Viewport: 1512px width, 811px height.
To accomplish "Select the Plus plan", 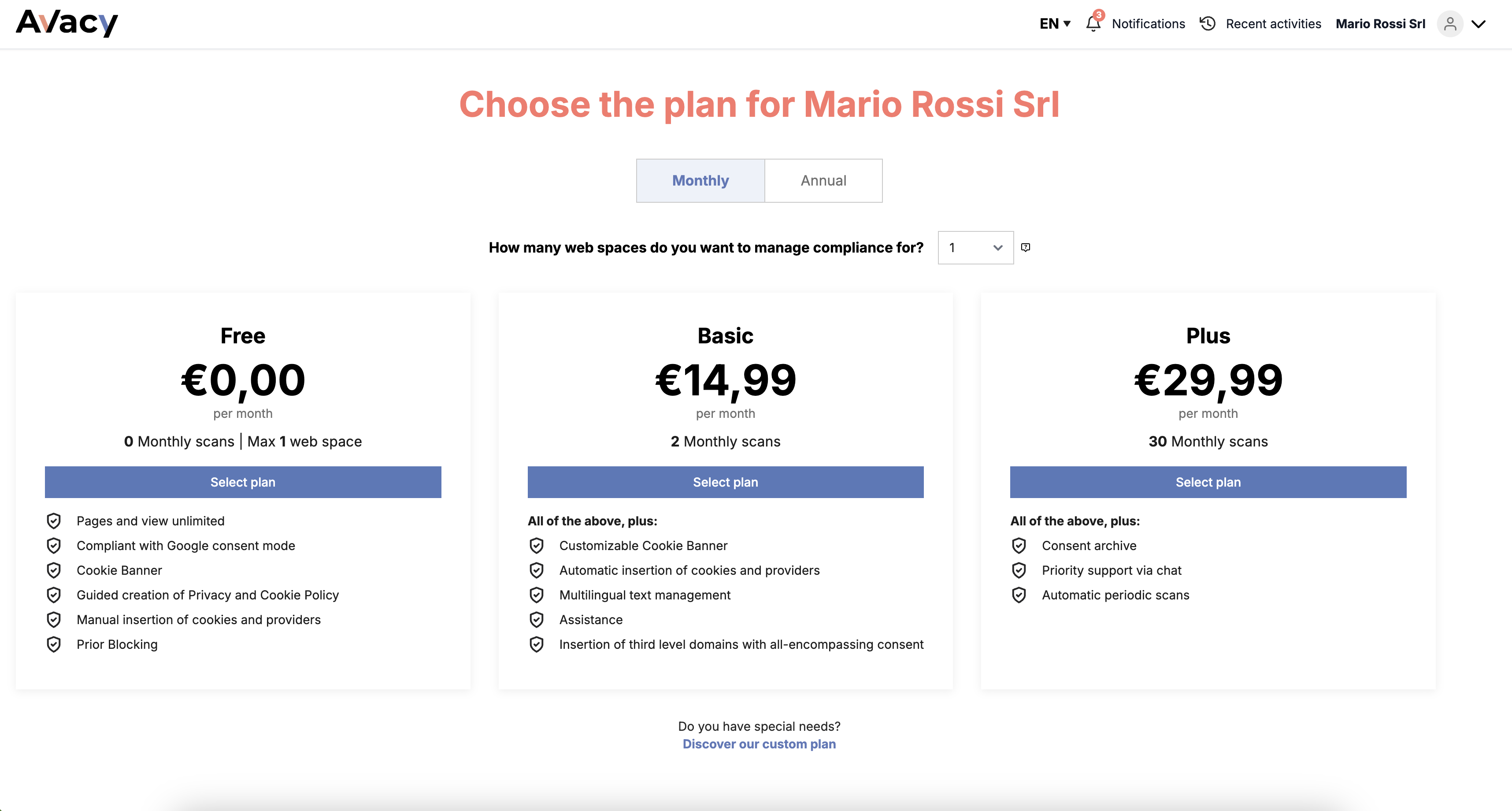I will click(1208, 482).
